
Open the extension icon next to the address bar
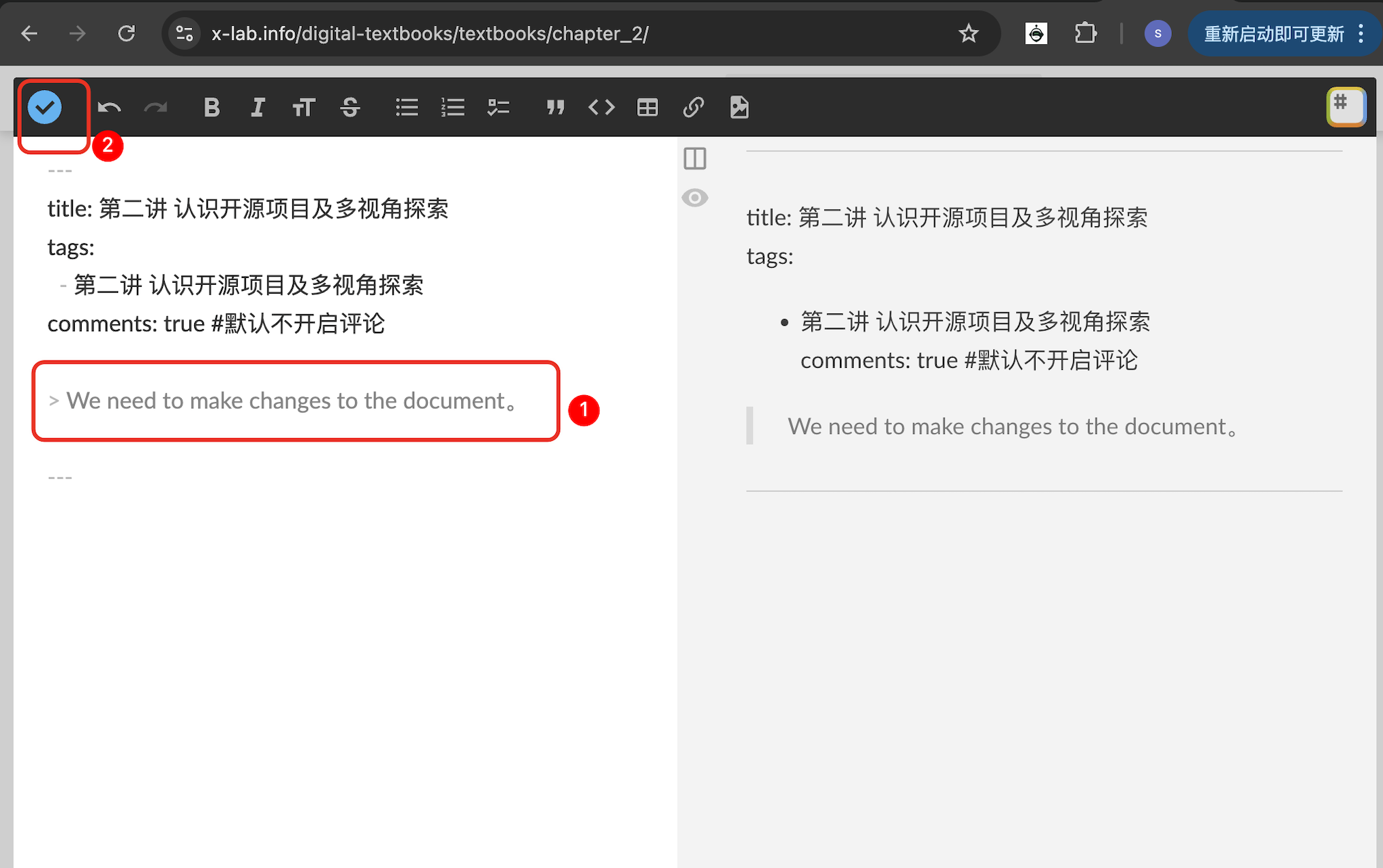[x=1036, y=33]
